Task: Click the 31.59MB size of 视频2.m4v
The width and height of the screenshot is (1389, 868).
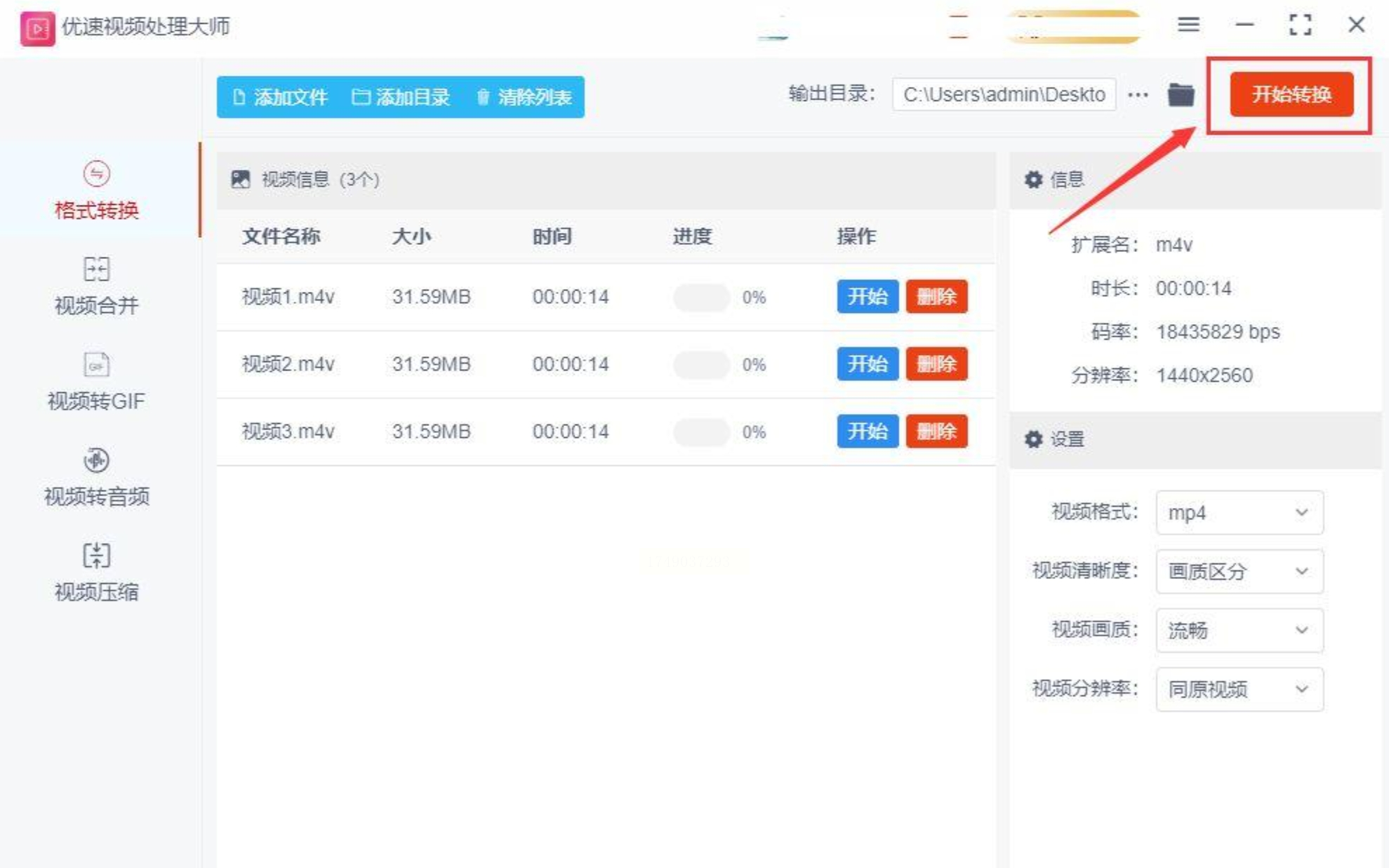Action: tap(431, 364)
